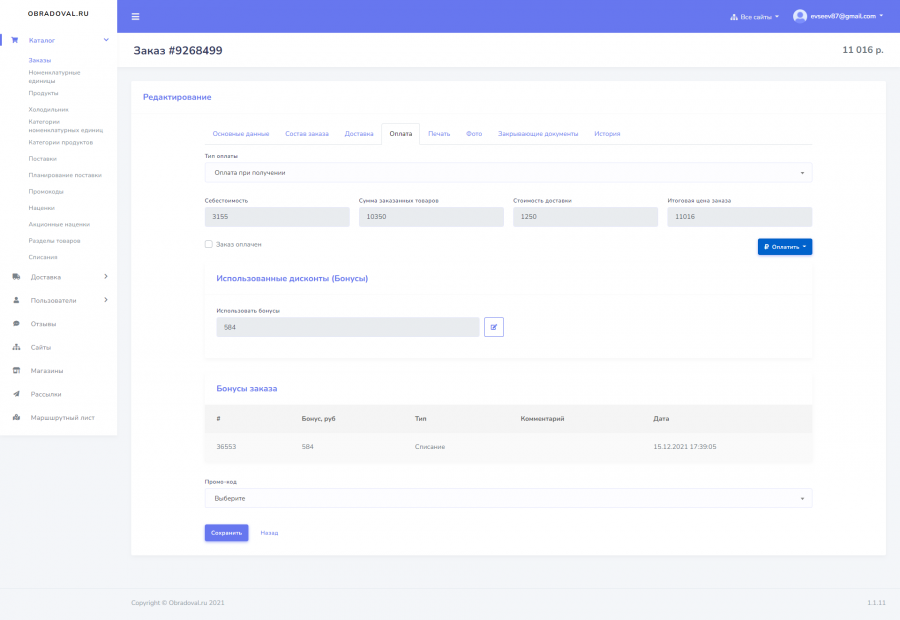900x620 pixels.
Task: Click the user icon for Пользователи
Action: [16, 300]
